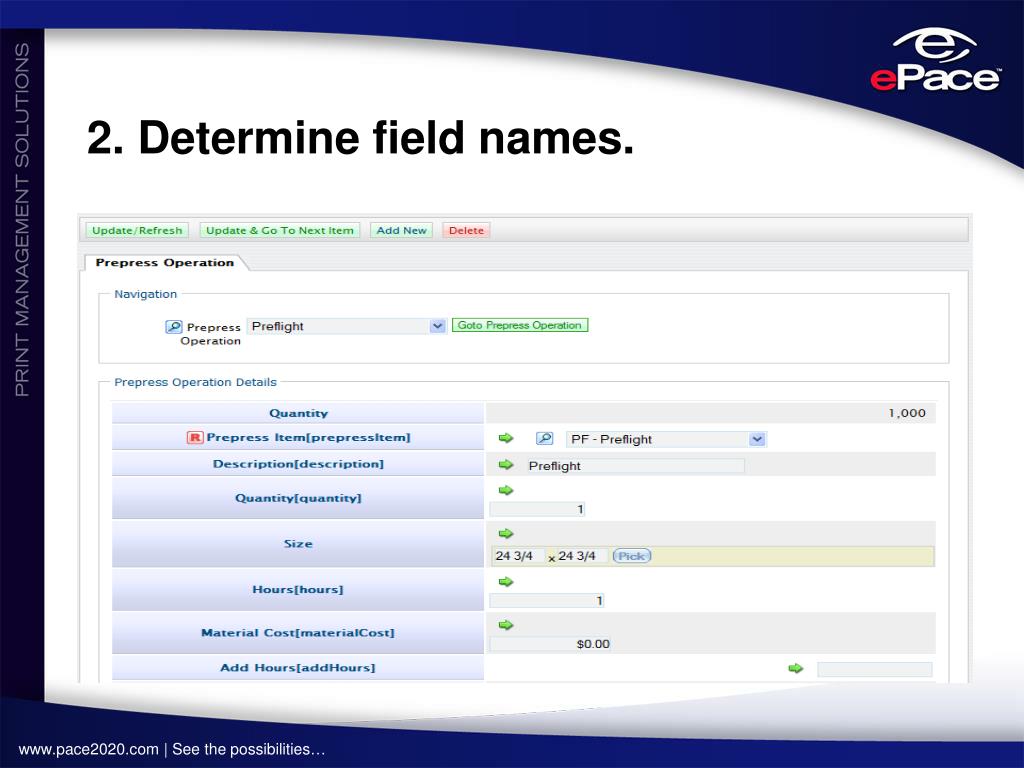Click the Description field containing Preflight
The height and width of the screenshot is (768, 1024).
tap(635, 466)
